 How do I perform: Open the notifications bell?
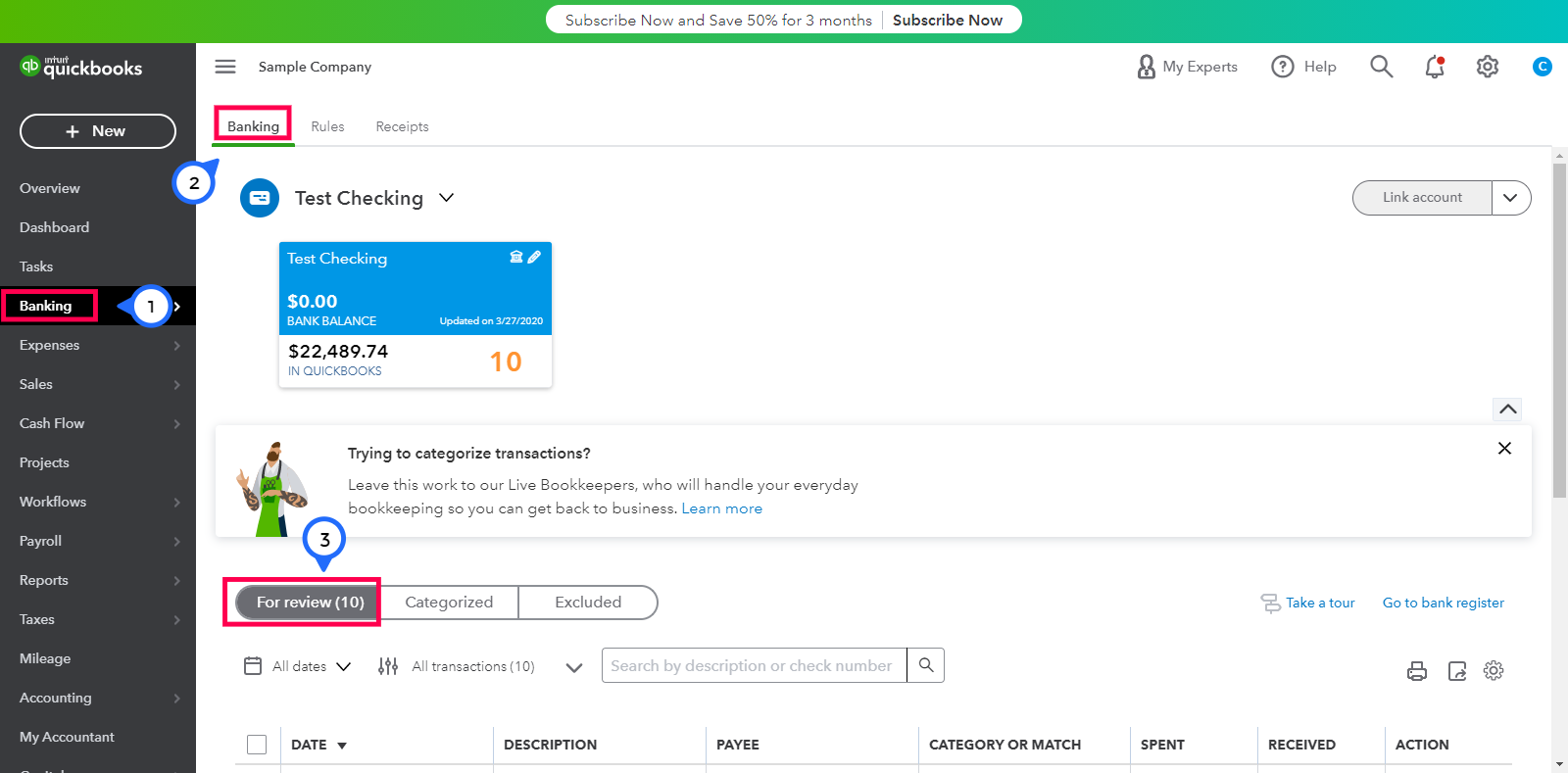pyautogui.click(x=1435, y=67)
